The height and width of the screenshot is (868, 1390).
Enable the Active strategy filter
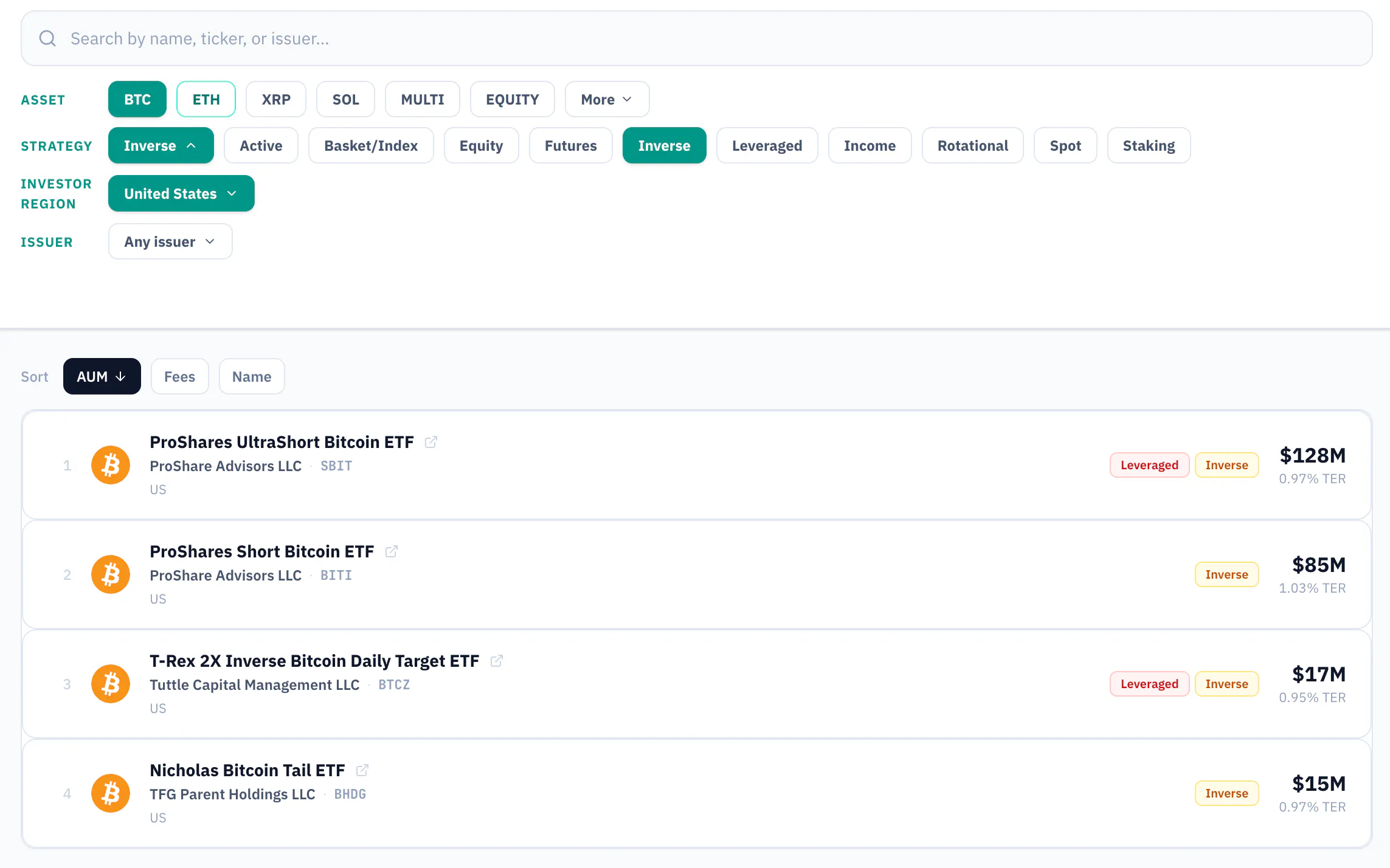coord(261,145)
